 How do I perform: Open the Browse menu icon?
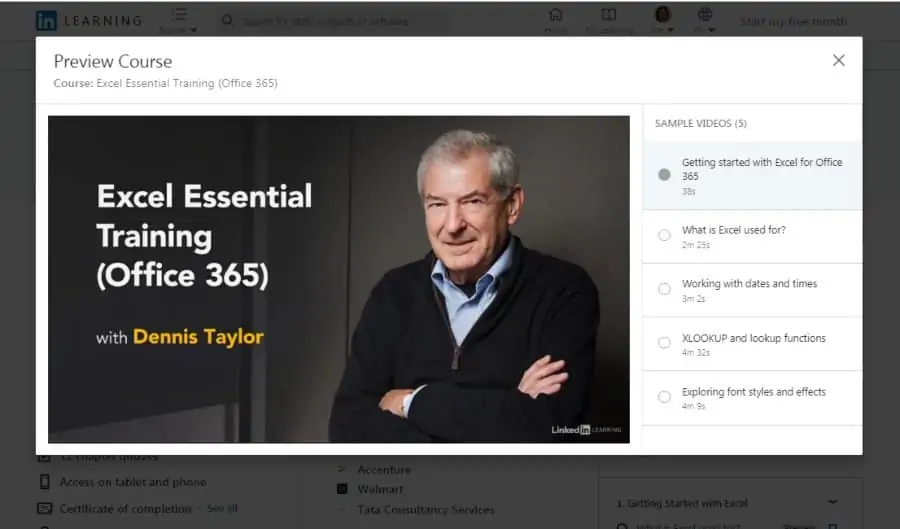coord(179,14)
